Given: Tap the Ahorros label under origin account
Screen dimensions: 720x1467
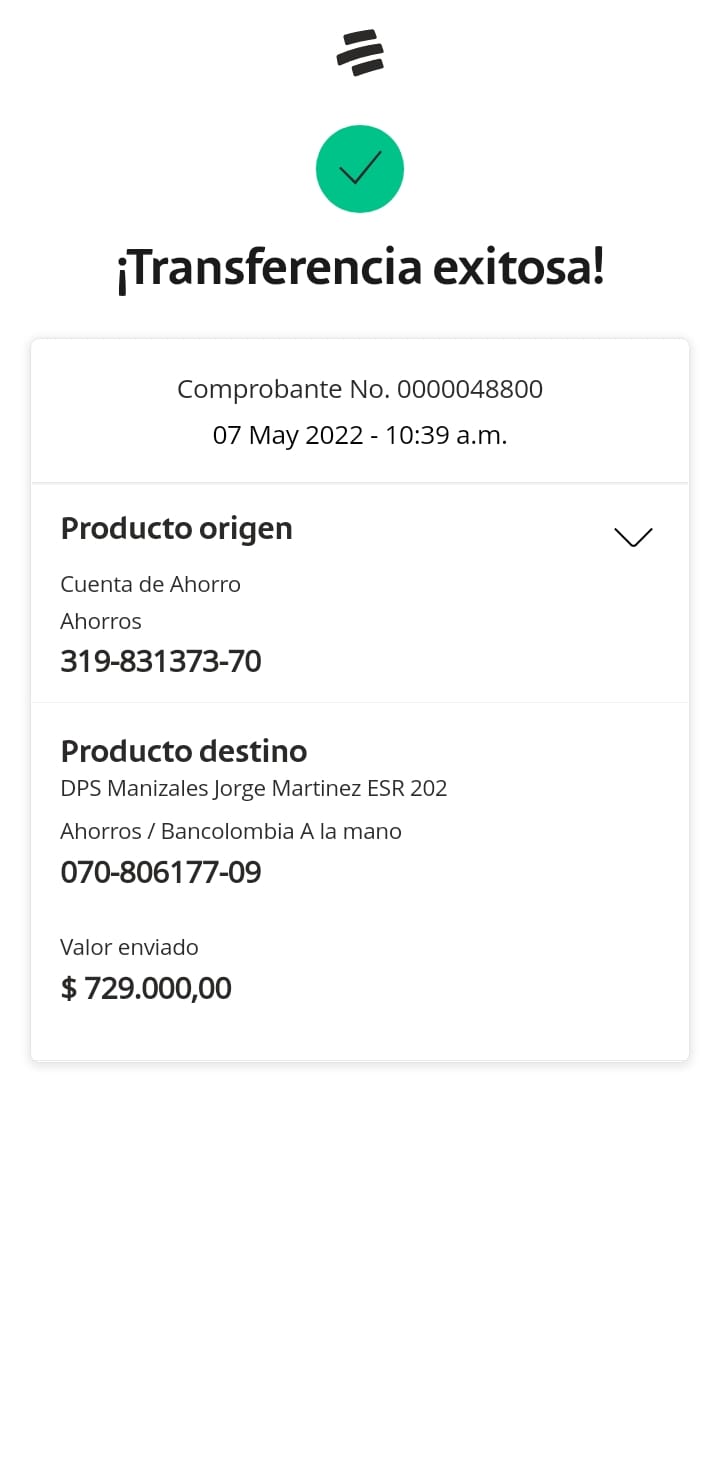Looking at the screenshot, I should [101, 621].
